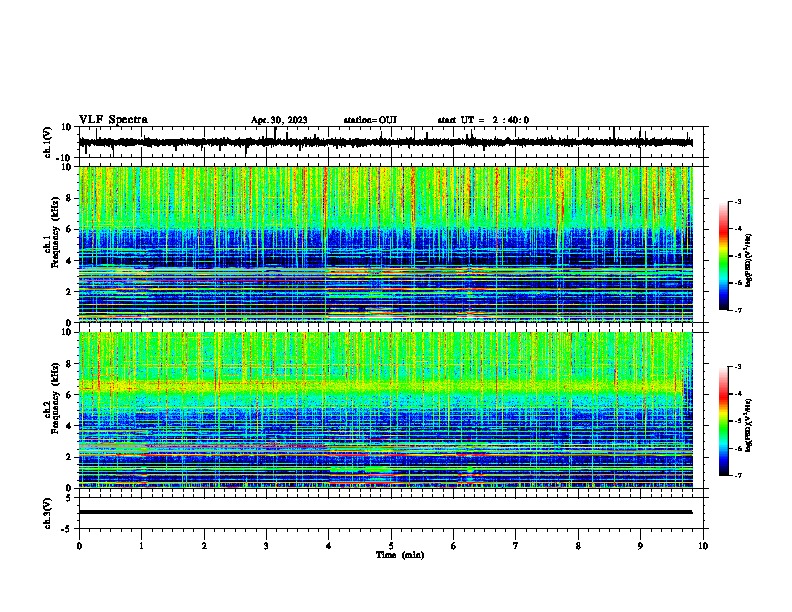Image resolution: width=792 pixels, height=612 pixels.
Task: Click tick label "1" on the Time axis
Action: click(141, 546)
